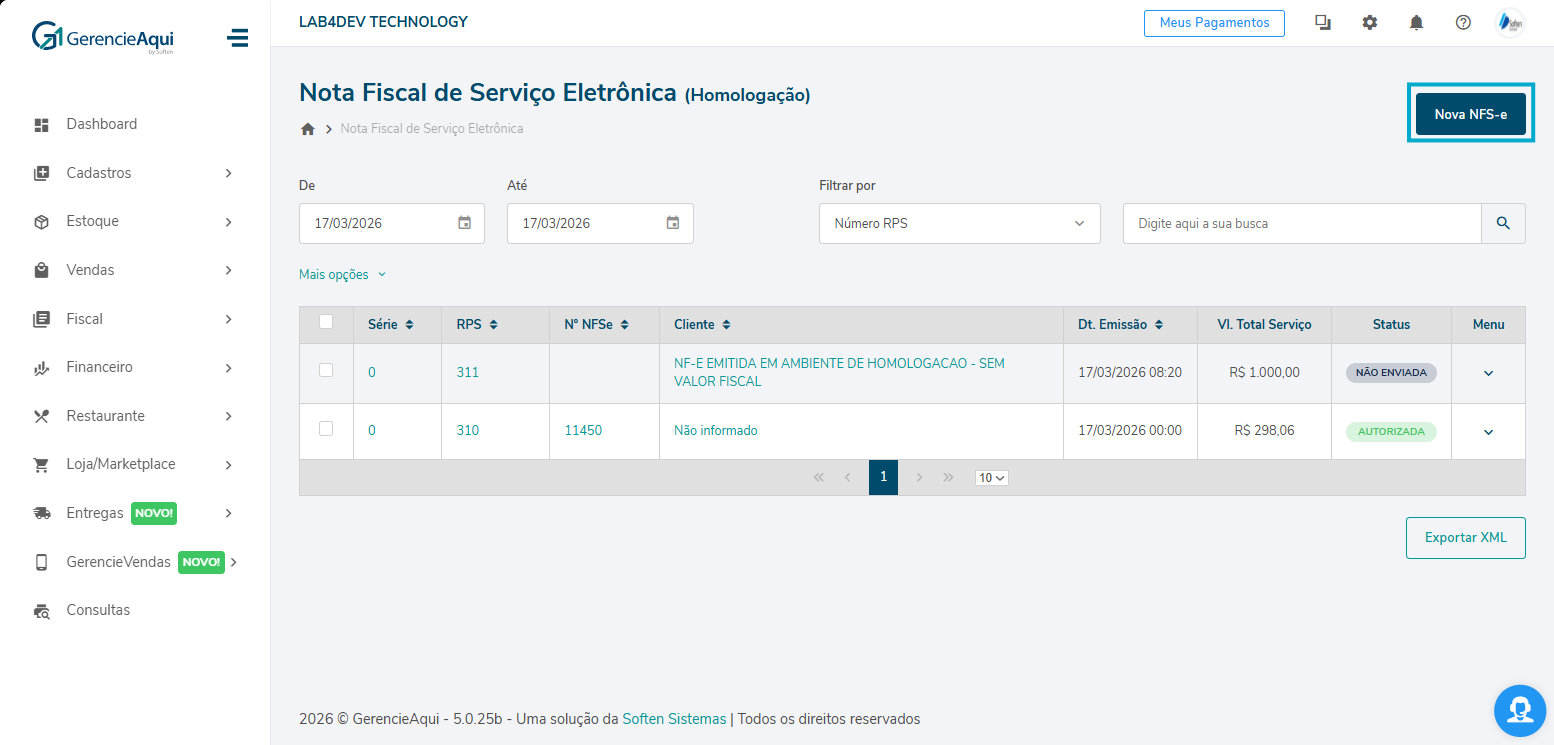Open the support chat bubble
The width and height of the screenshot is (1554, 745).
1519,710
